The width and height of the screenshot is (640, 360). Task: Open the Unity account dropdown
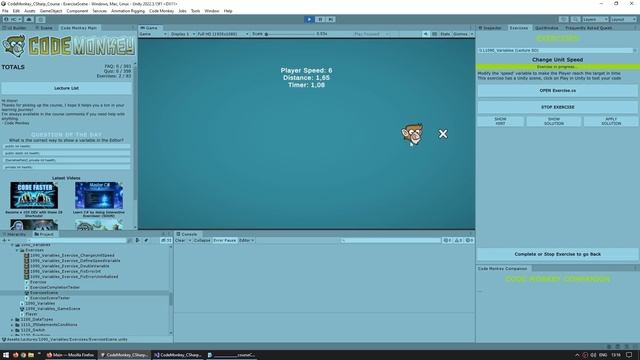click(12, 19)
